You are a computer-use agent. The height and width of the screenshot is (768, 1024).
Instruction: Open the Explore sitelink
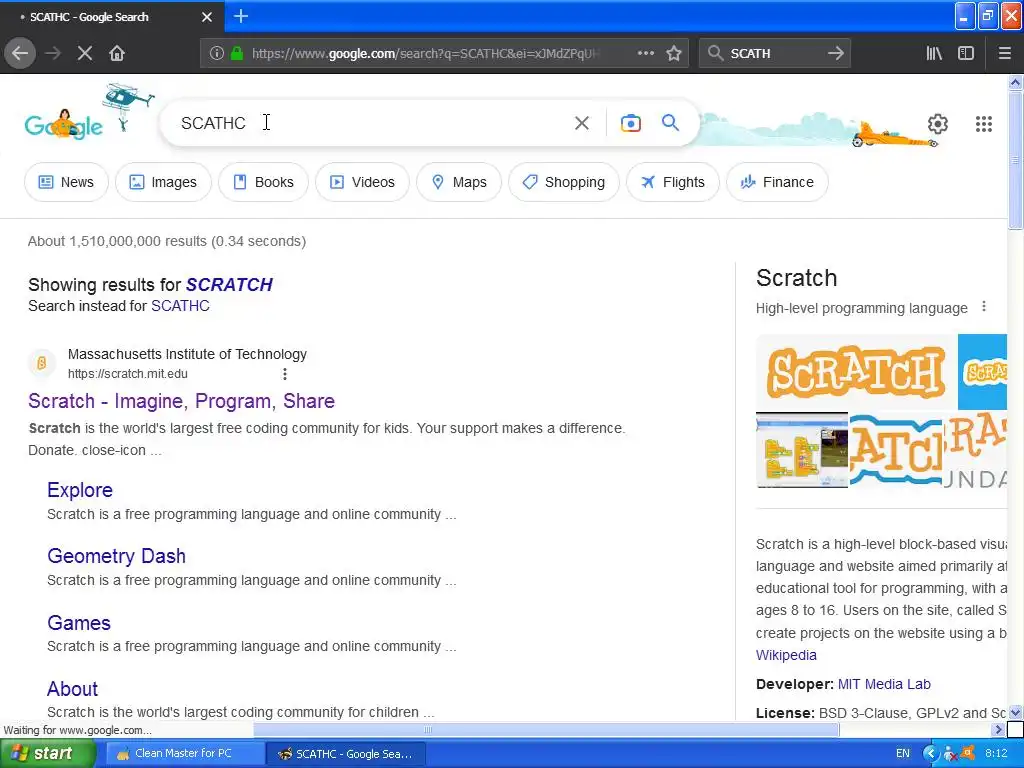(x=80, y=490)
